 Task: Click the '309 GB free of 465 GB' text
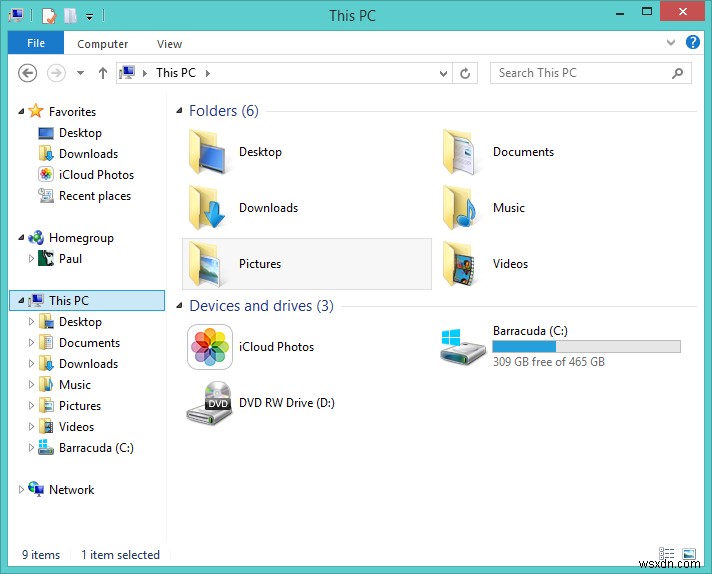tap(549, 362)
